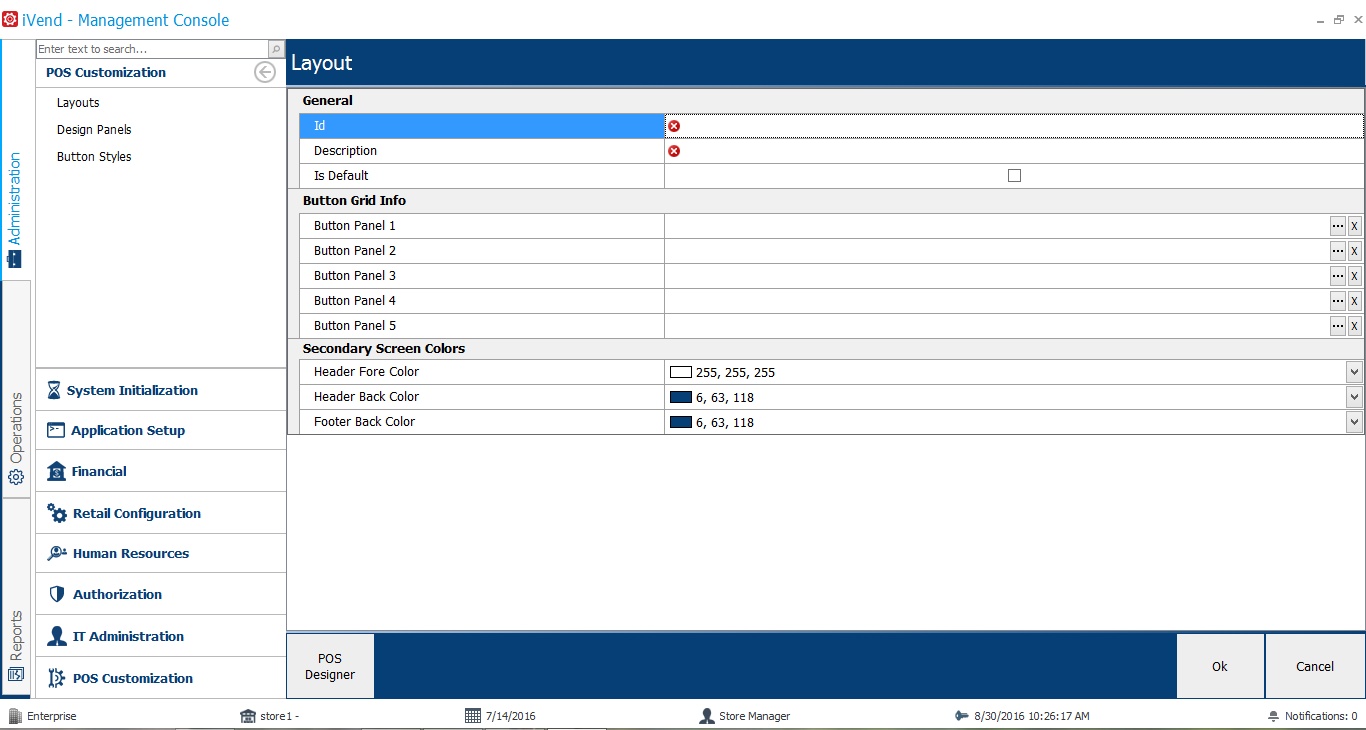
Task: Click the Store Manager user icon
Action: [x=707, y=716]
